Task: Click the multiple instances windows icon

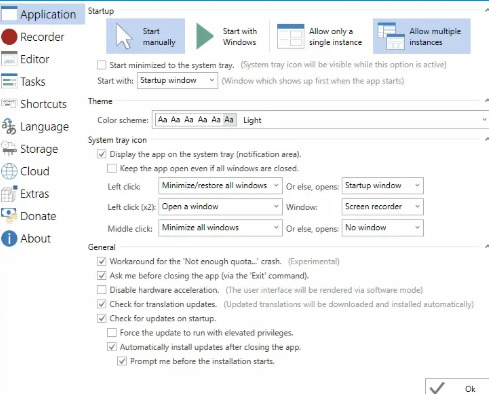Action: coord(391,36)
